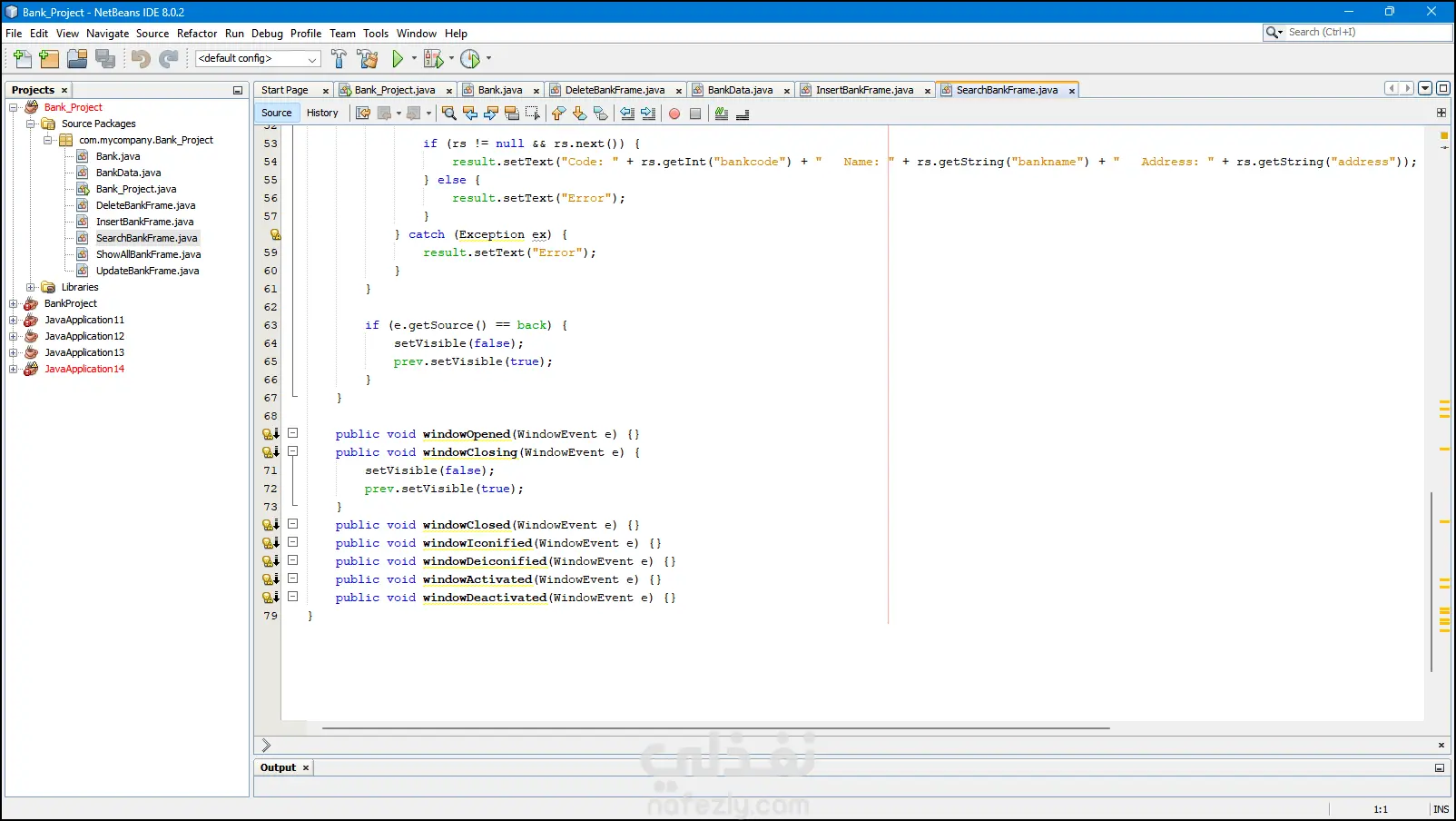
Task: Collapse the Source Packages node
Action: coord(31,124)
